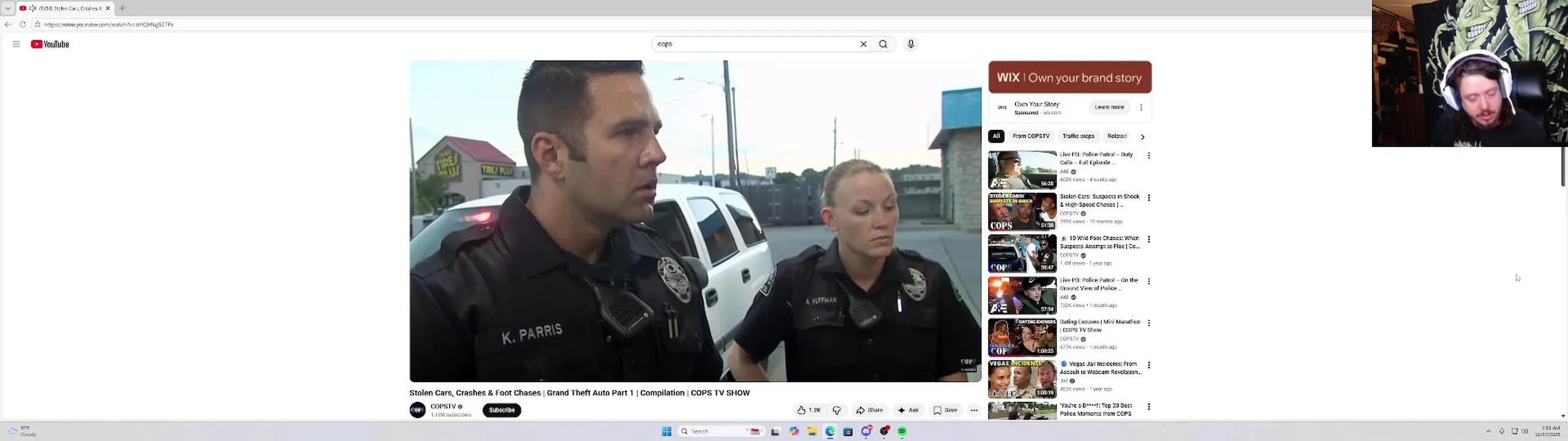Open Stolen Cars Suspects in Shock thumbnail

click(x=1022, y=211)
